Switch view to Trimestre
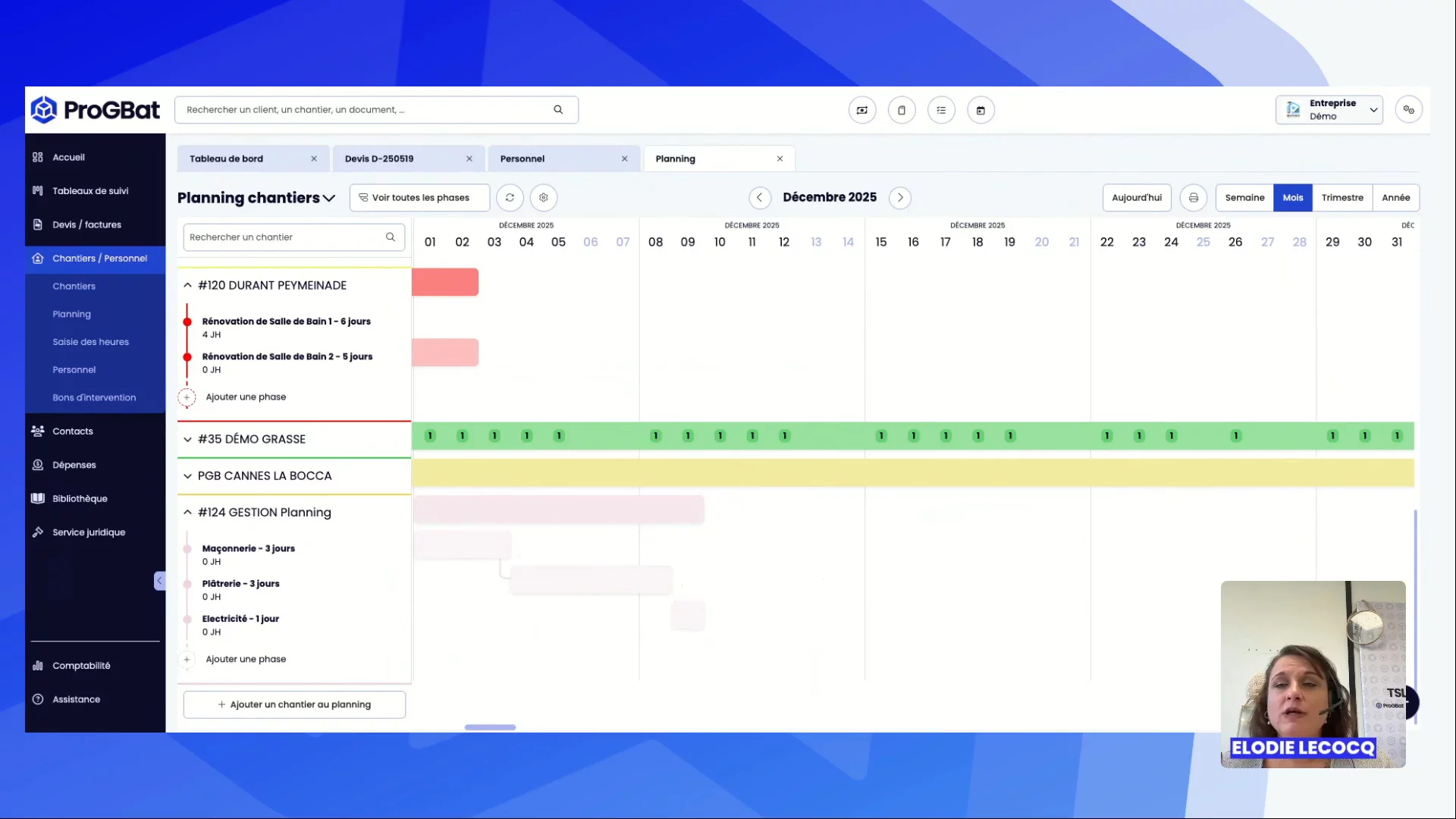Screen dimensions: 1456x819 [1341, 198]
